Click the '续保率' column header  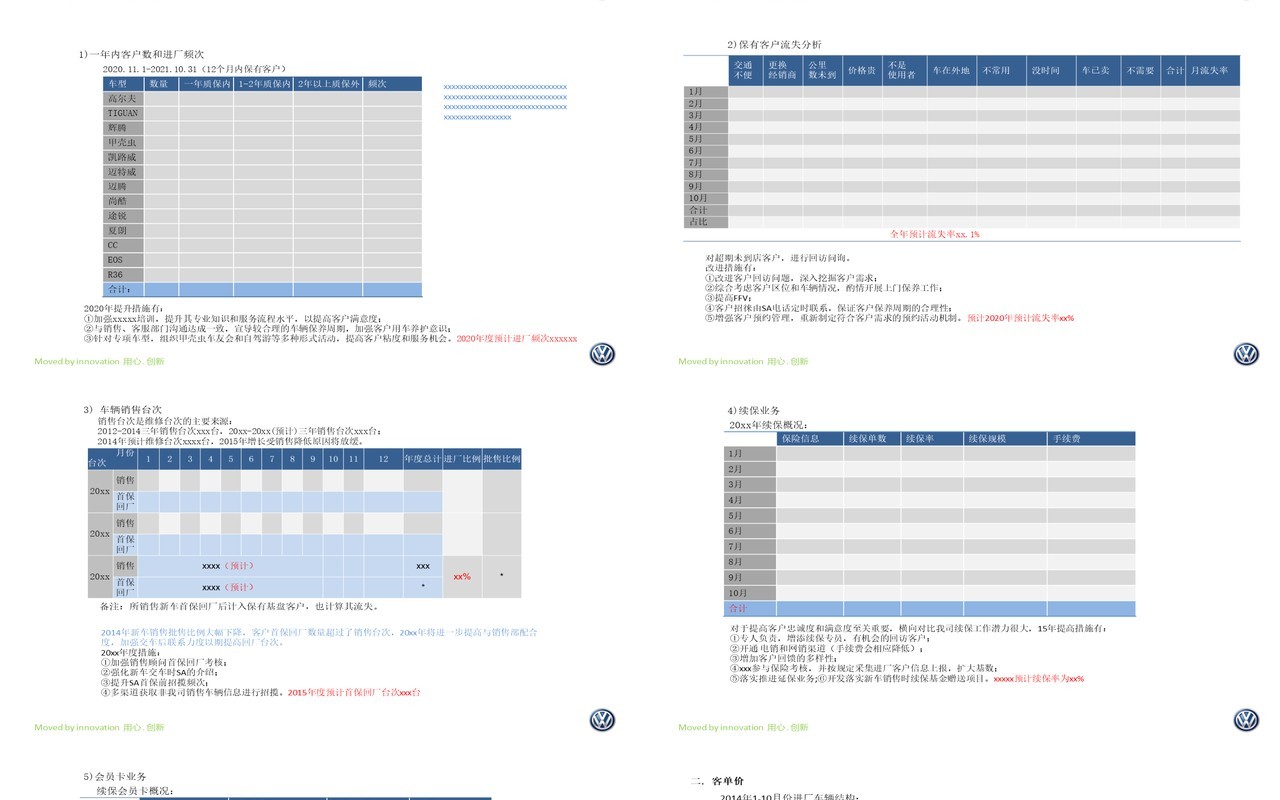pyautogui.click(x=933, y=438)
